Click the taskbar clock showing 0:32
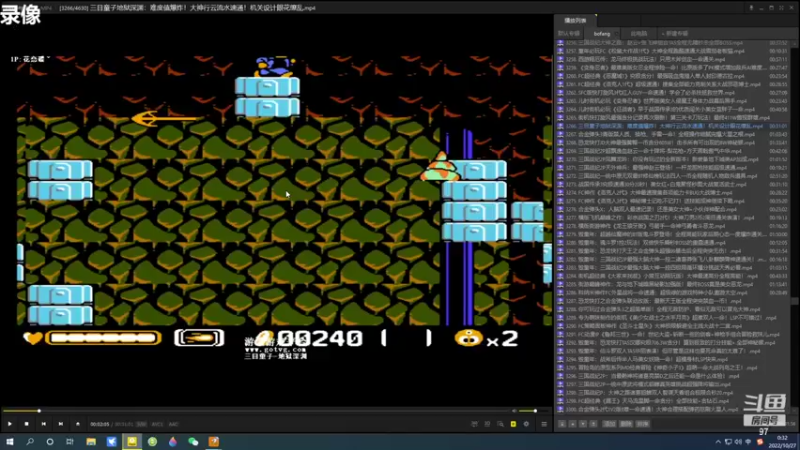 [782, 442]
